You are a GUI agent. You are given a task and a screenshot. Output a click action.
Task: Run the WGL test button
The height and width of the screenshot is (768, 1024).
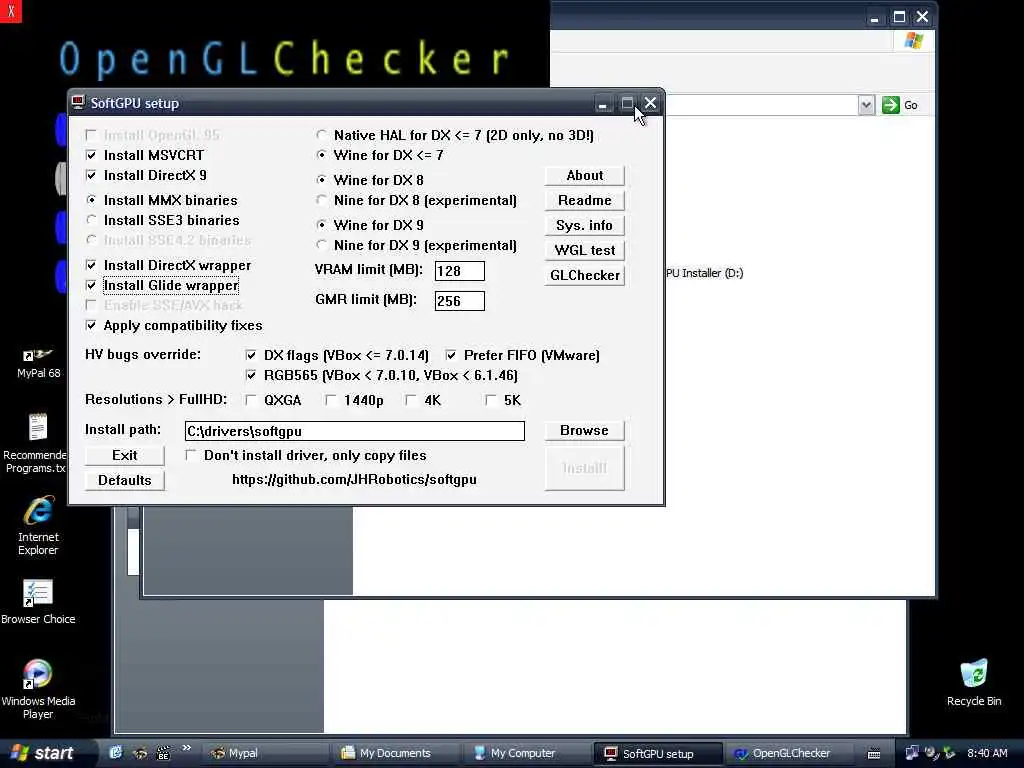point(584,250)
